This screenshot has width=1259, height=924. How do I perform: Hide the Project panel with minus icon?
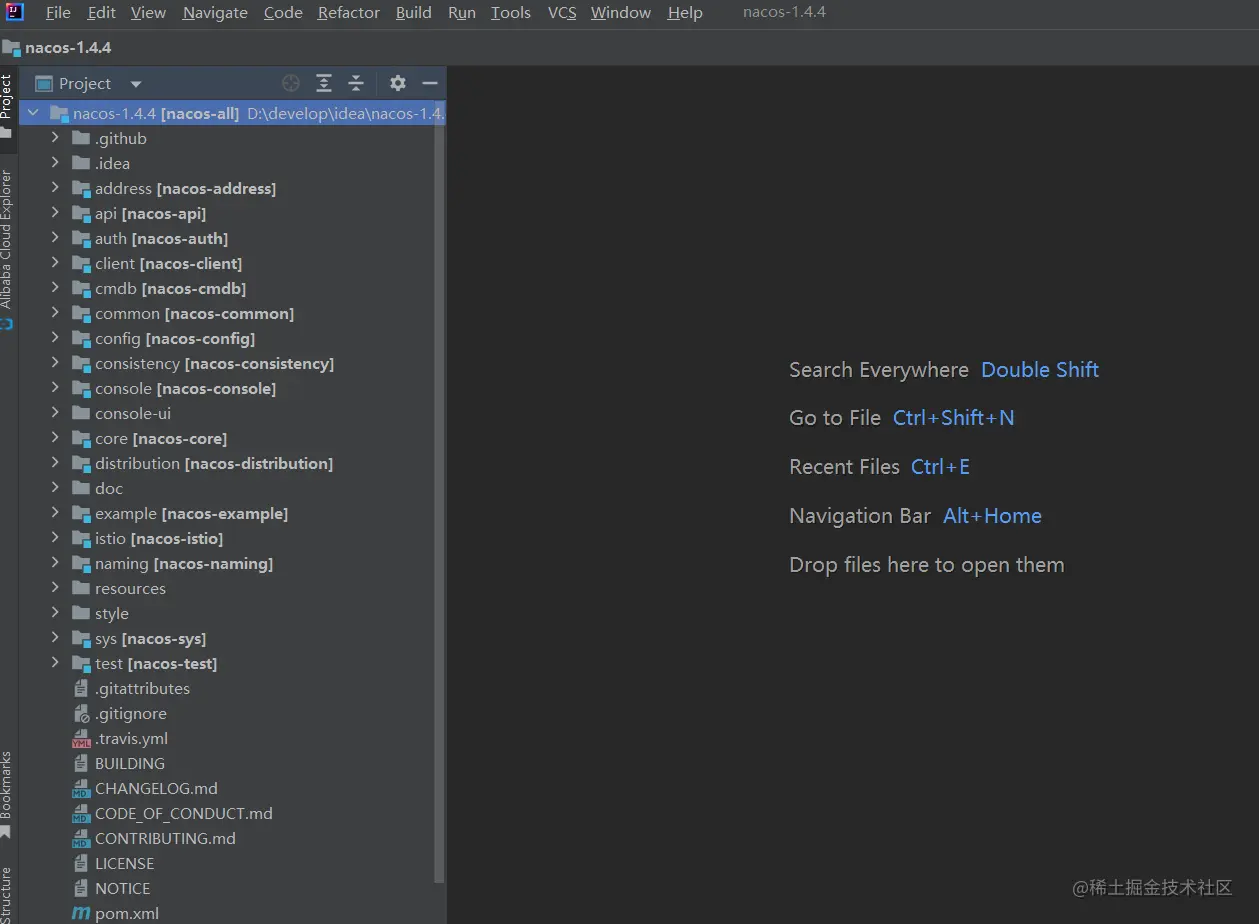point(430,83)
